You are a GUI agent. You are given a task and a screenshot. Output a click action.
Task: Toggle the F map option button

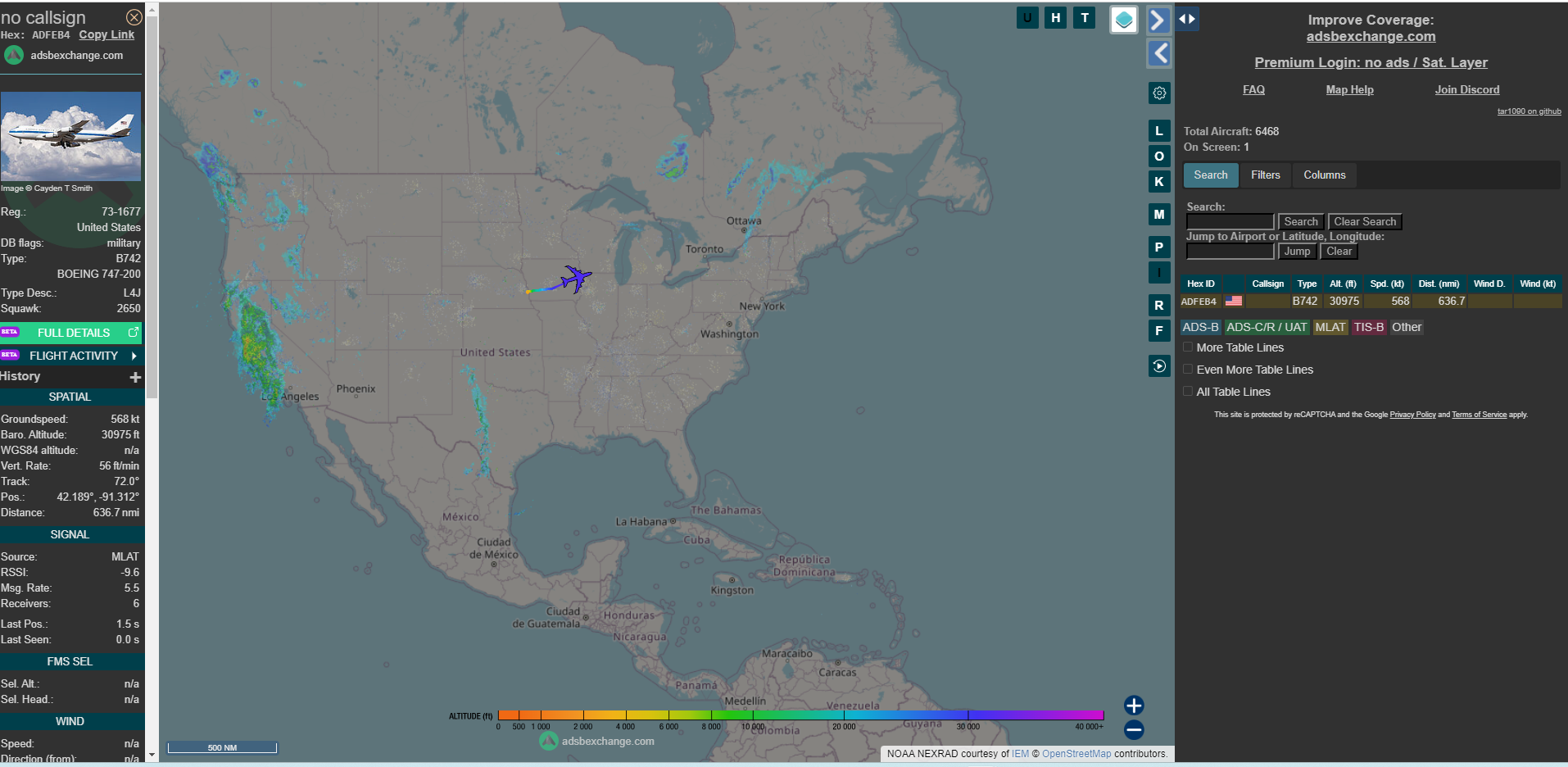pyautogui.click(x=1159, y=330)
